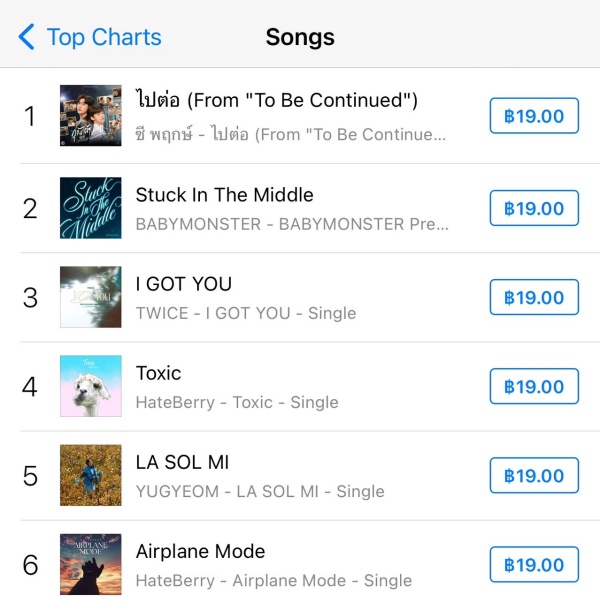The height and width of the screenshot is (602, 600).
Task: Select the I GOT YOU song title
Action: pos(184,284)
